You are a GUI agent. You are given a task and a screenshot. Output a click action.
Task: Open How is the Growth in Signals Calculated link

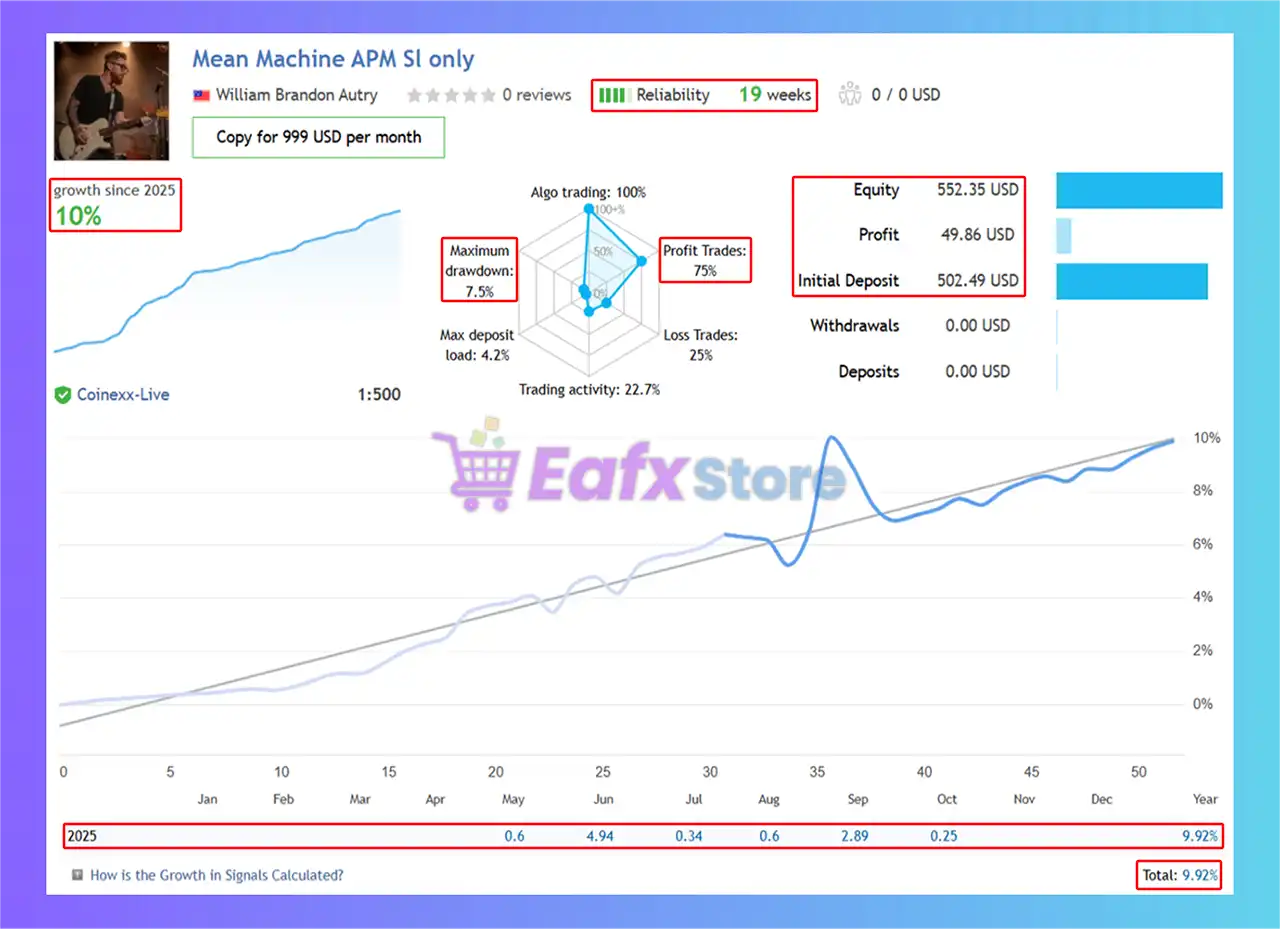[x=216, y=875]
